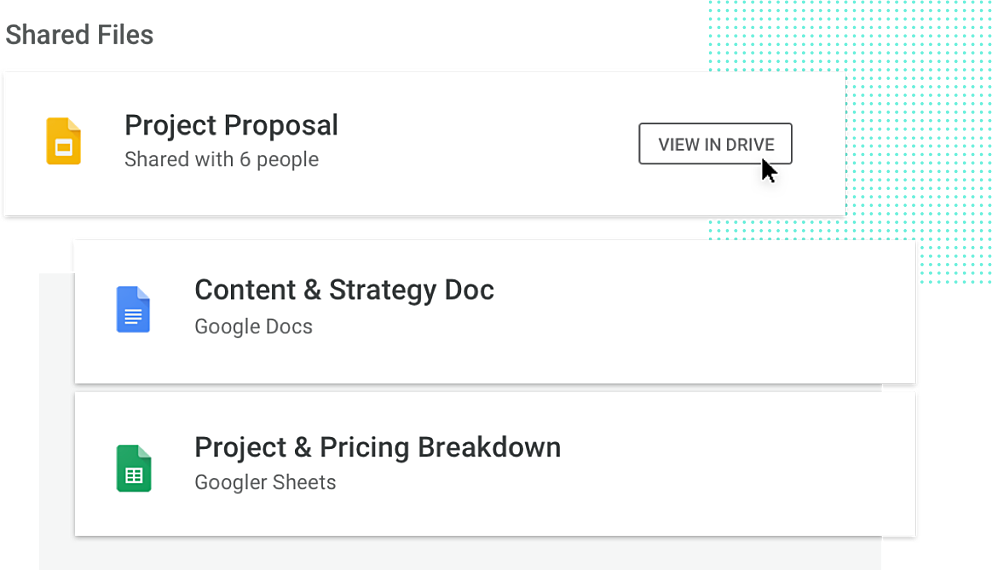Click the gray panel below the cards

point(460,554)
